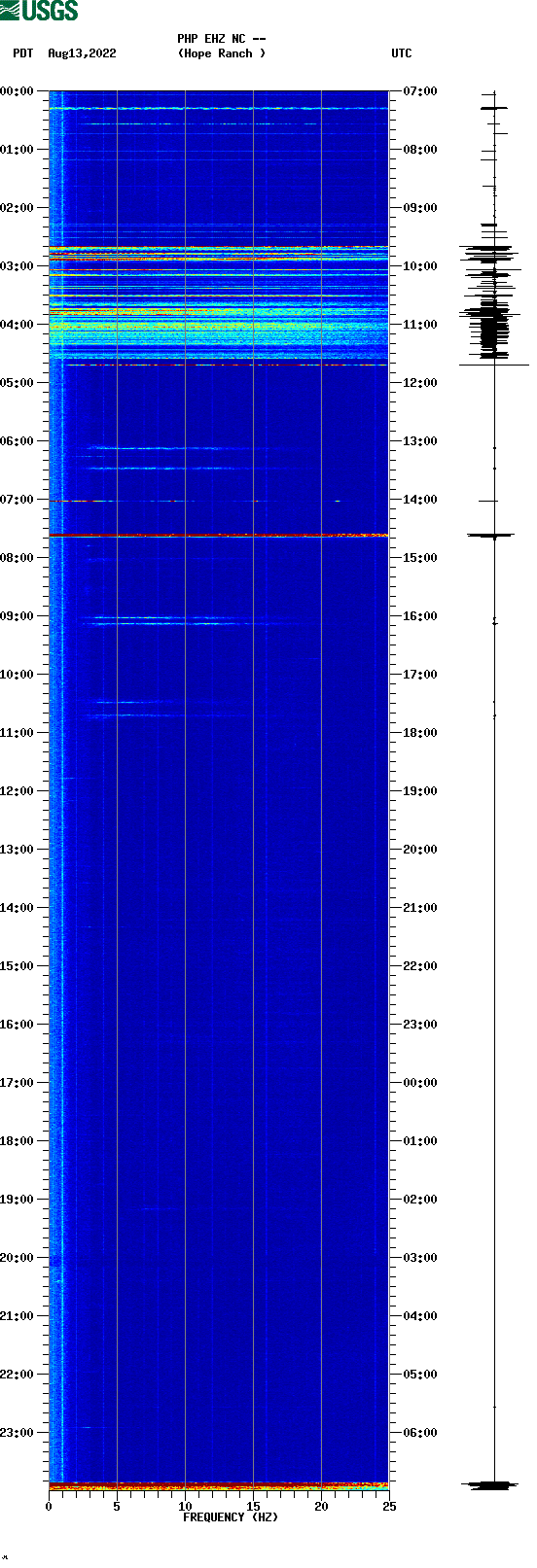Click the red band at bottom of spectrogram
The image size is (537, 1568).
(x=219, y=1486)
